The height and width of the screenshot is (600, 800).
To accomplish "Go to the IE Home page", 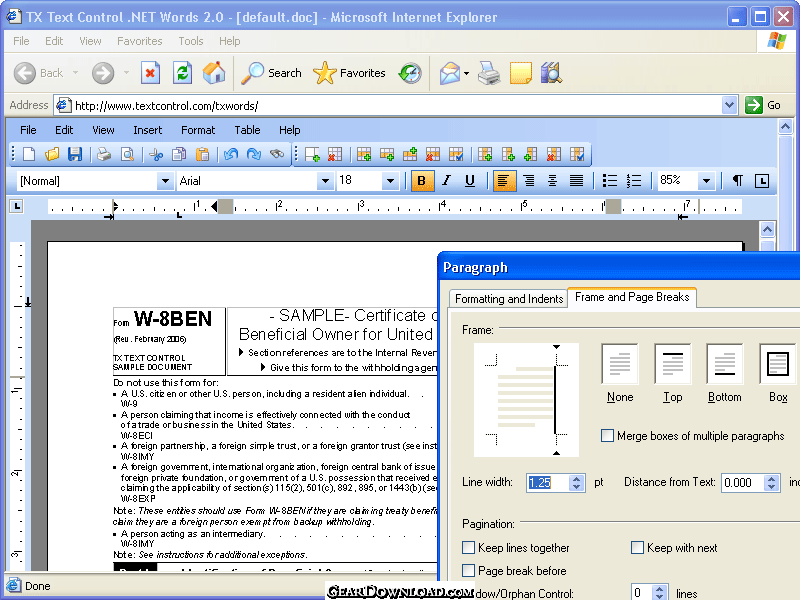I will coord(214,73).
